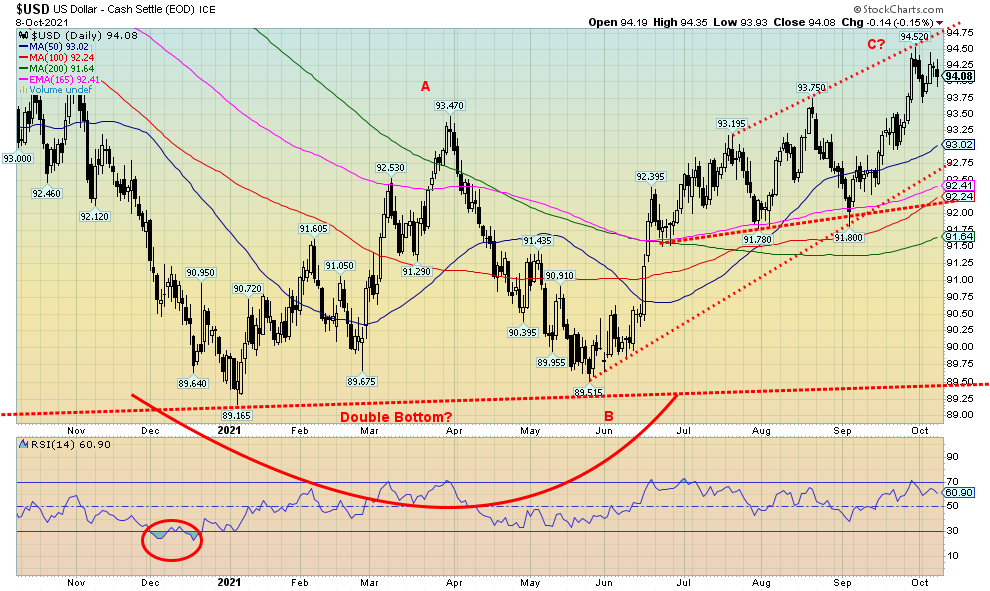
Task: Click the red circle on RSI oversold zone
Action: [172, 540]
